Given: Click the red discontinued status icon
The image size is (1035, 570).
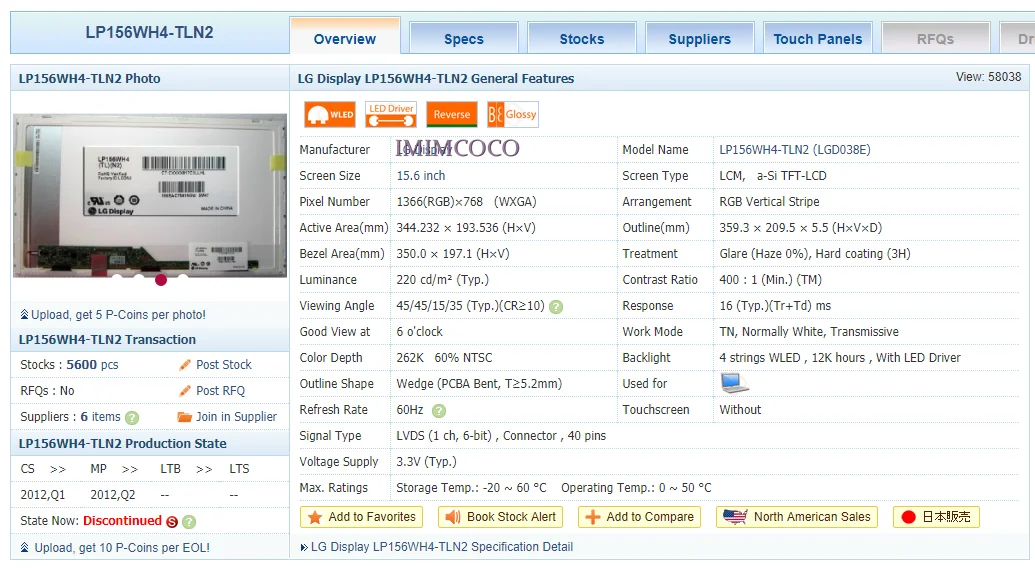Looking at the screenshot, I should pos(172,522).
